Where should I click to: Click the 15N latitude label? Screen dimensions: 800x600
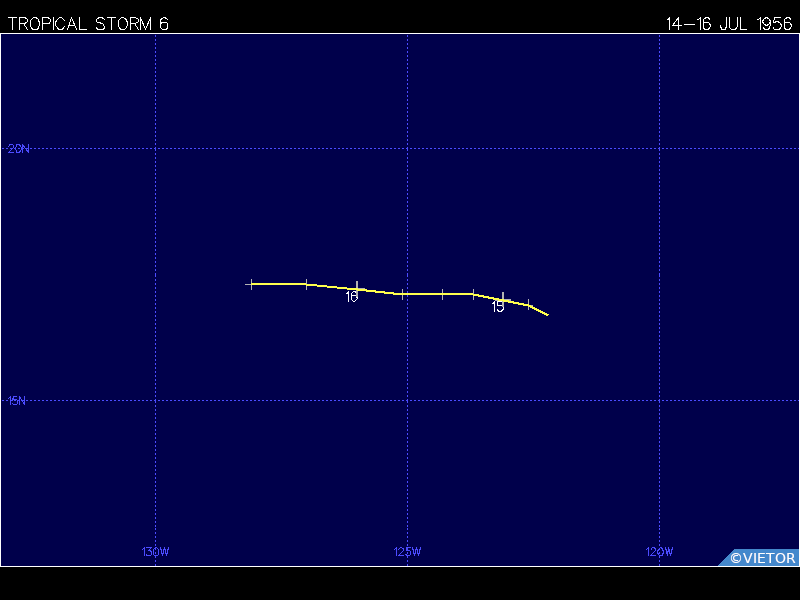pos(17,401)
